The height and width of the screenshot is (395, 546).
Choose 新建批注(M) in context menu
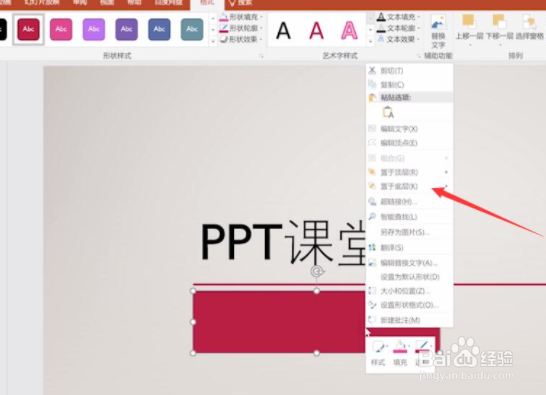[410, 320]
